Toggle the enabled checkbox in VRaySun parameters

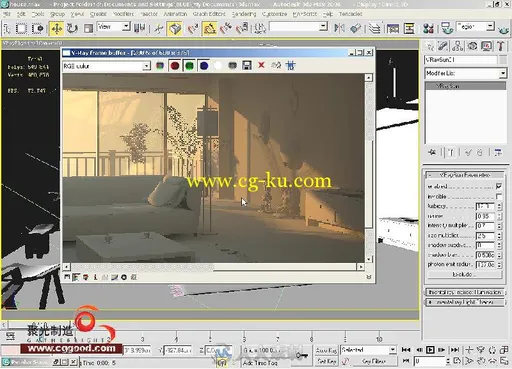pyautogui.click(x=499, y=186)
